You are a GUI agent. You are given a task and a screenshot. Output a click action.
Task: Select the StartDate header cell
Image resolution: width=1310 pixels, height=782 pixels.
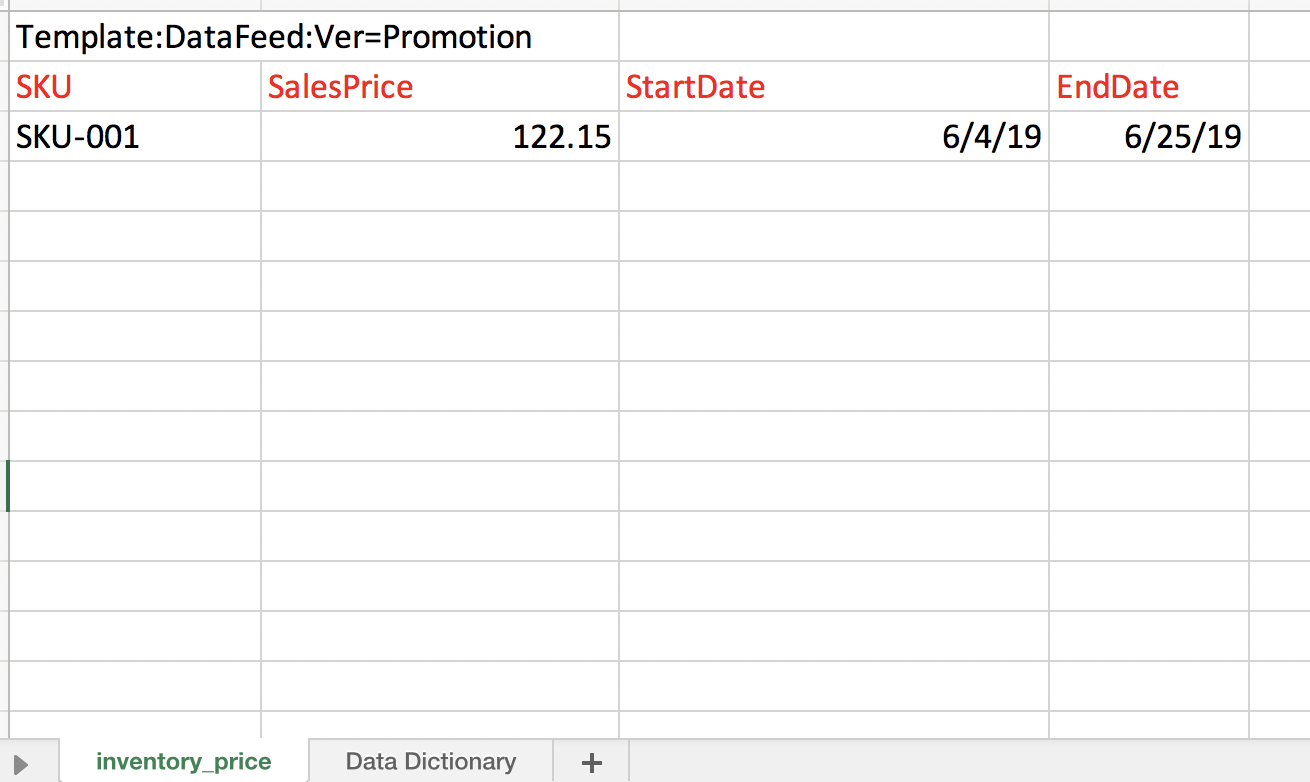834,87
